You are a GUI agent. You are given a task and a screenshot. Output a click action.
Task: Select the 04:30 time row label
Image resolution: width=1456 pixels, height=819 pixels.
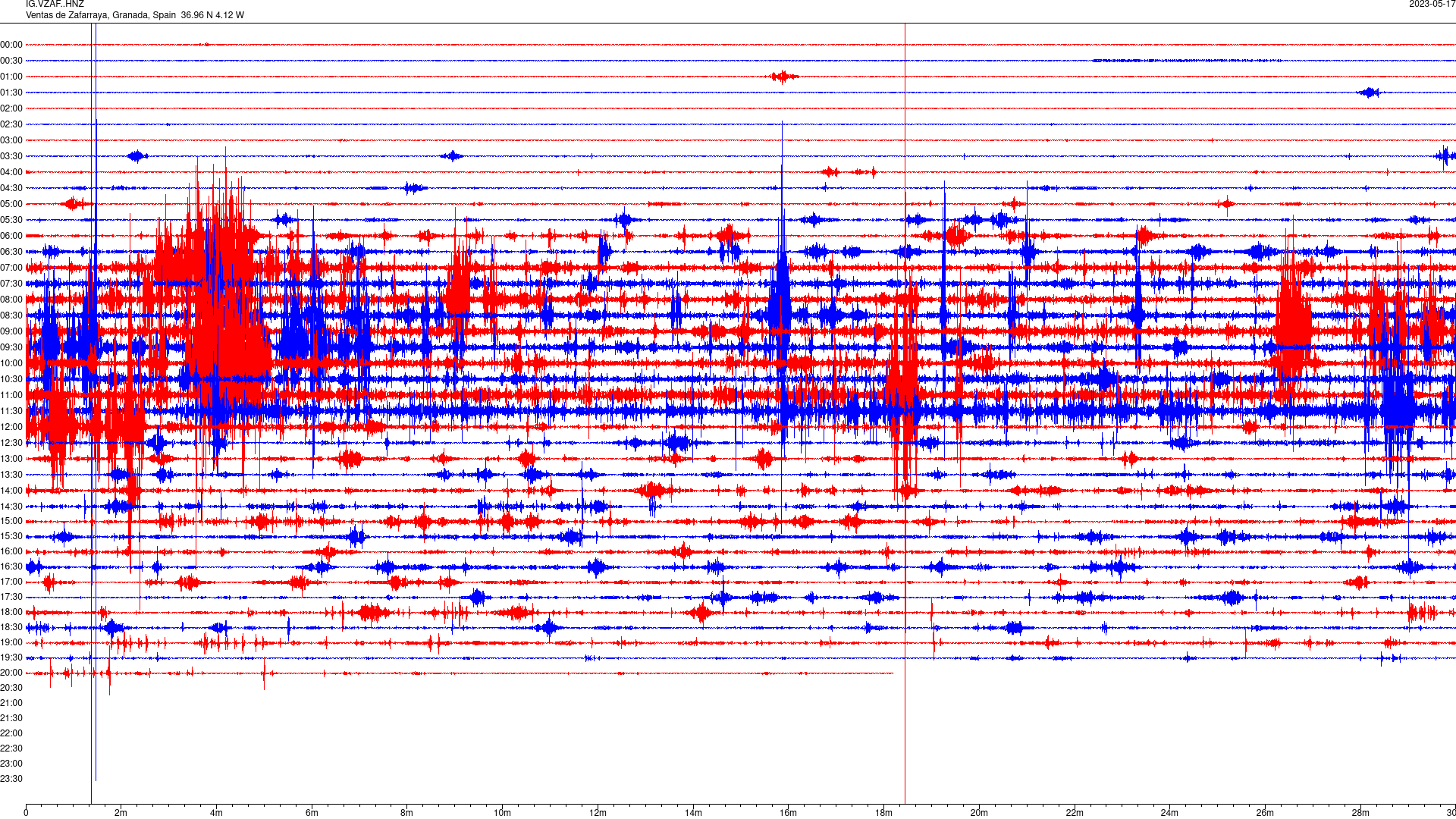tap(11, 188)
